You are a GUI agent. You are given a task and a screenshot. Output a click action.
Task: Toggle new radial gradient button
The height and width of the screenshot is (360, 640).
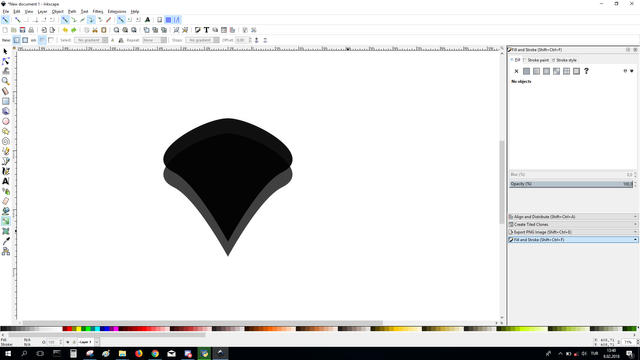click(25, 40)
